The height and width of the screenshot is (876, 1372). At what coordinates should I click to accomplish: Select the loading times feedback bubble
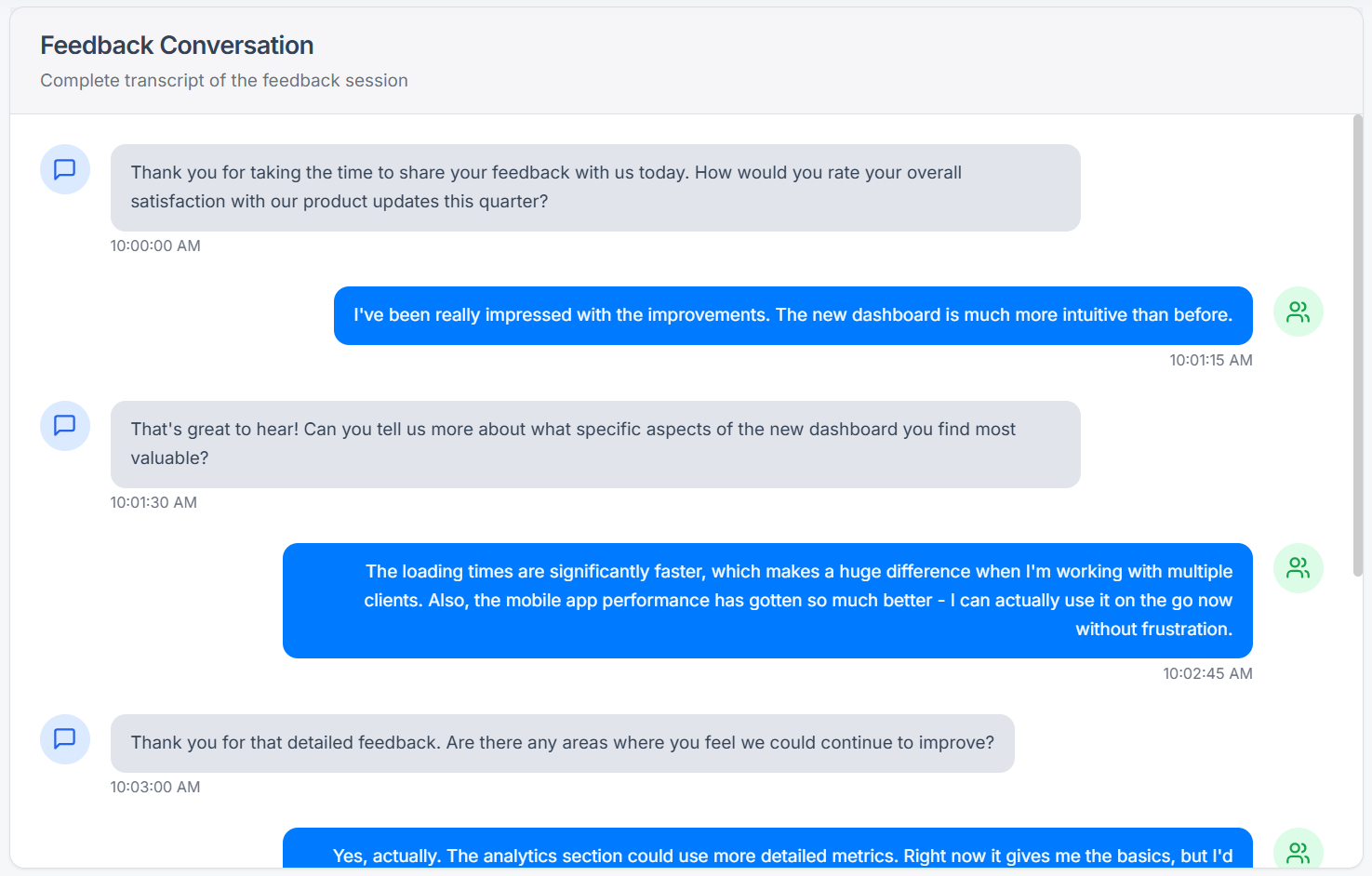tap(767, 600)
